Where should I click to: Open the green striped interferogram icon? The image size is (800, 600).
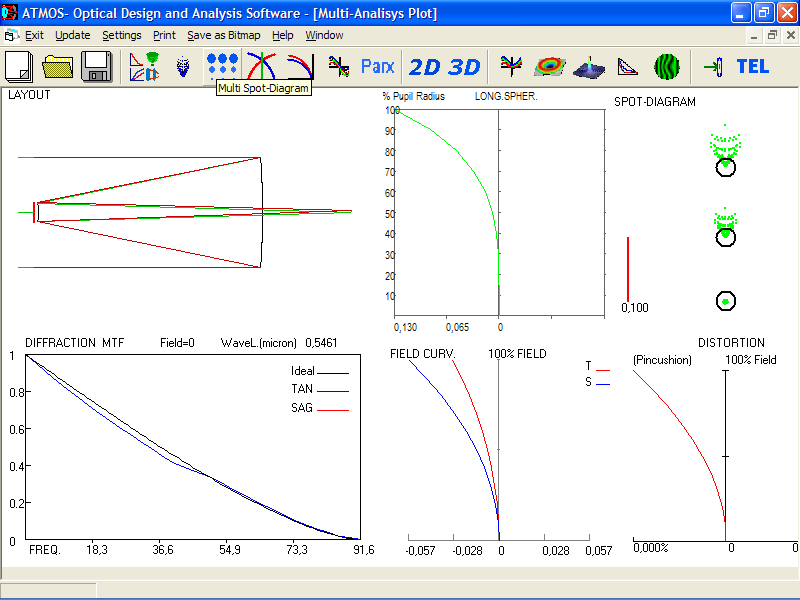pyautogui.click(x=667, y=67)
